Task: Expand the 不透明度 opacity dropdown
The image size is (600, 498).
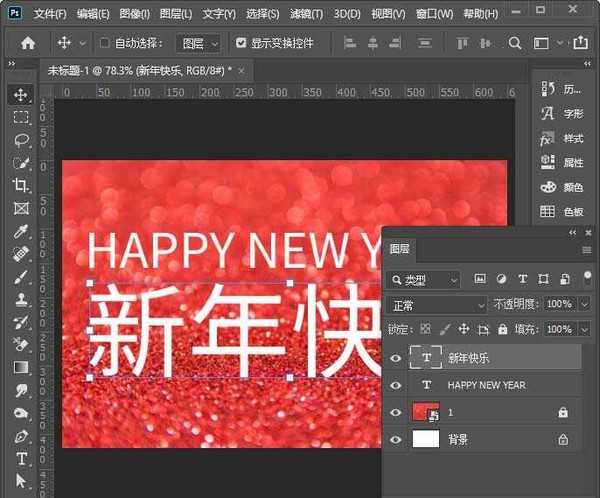Action: (583, 304)
